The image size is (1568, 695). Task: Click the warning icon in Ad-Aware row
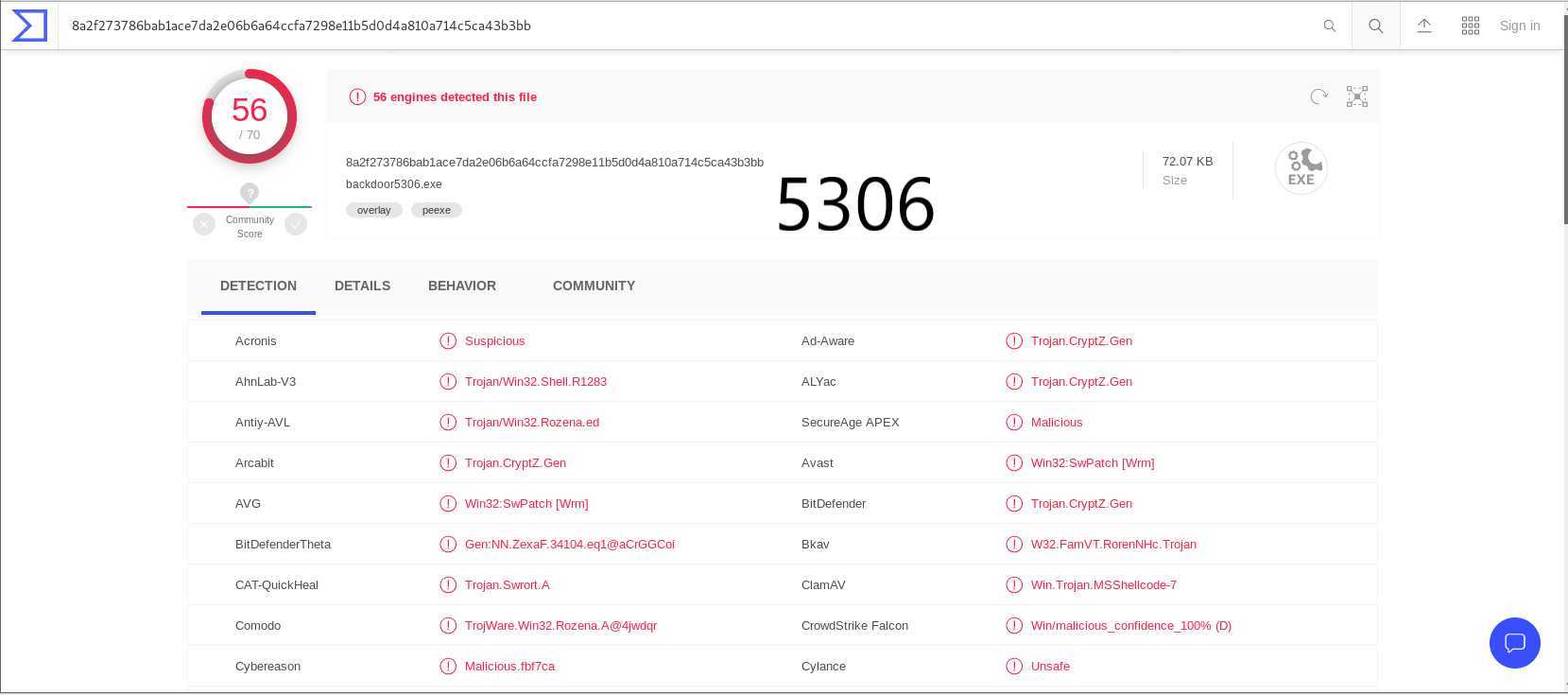tap(1014, 341)
